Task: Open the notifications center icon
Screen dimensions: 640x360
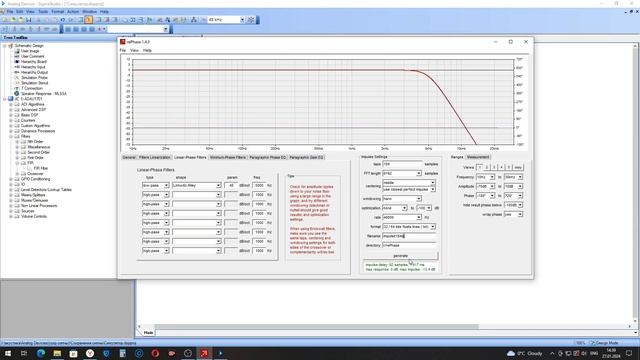Action: point(629,353)
